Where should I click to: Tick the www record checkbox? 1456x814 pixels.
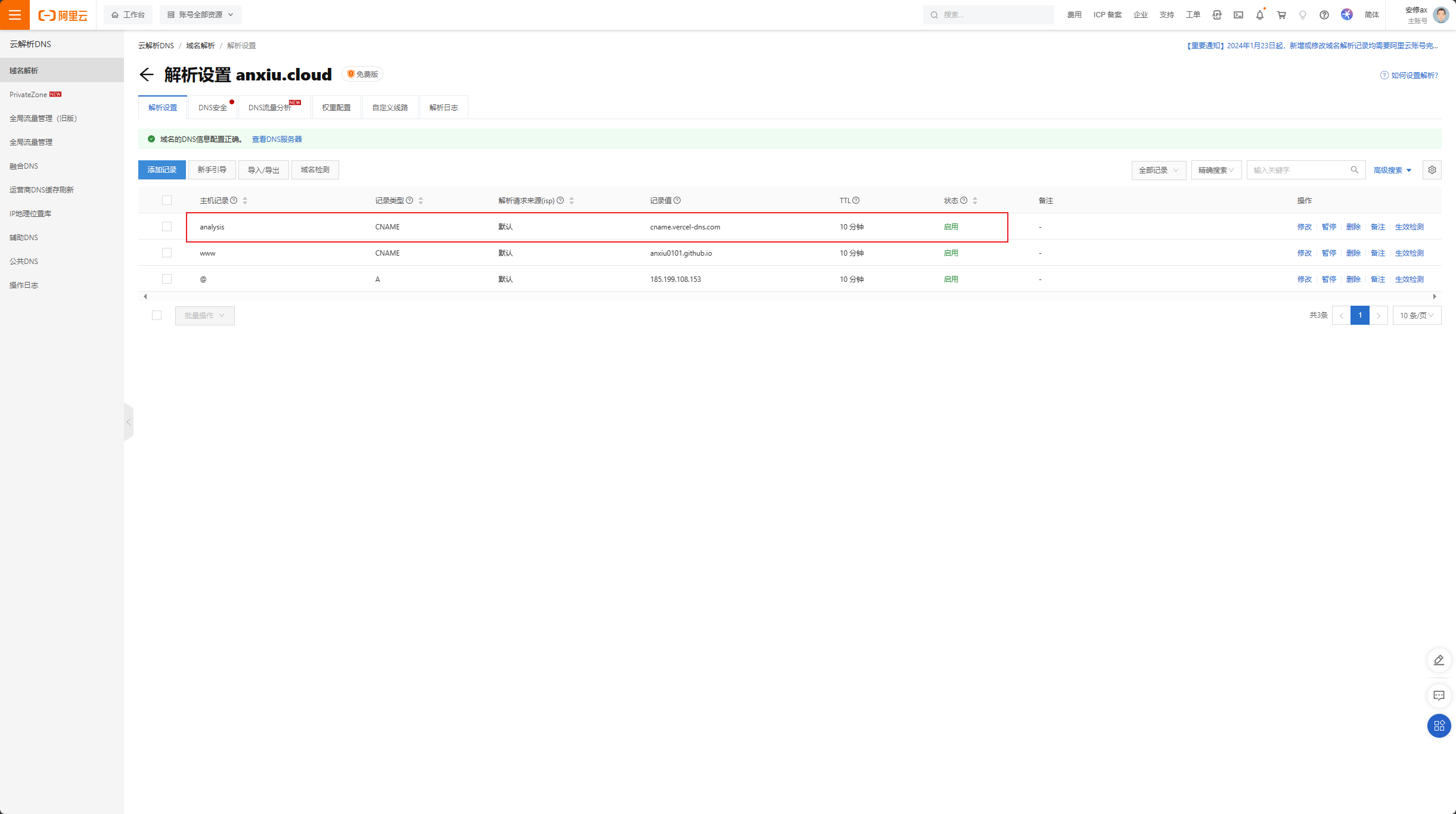click(x=167, y=253)
